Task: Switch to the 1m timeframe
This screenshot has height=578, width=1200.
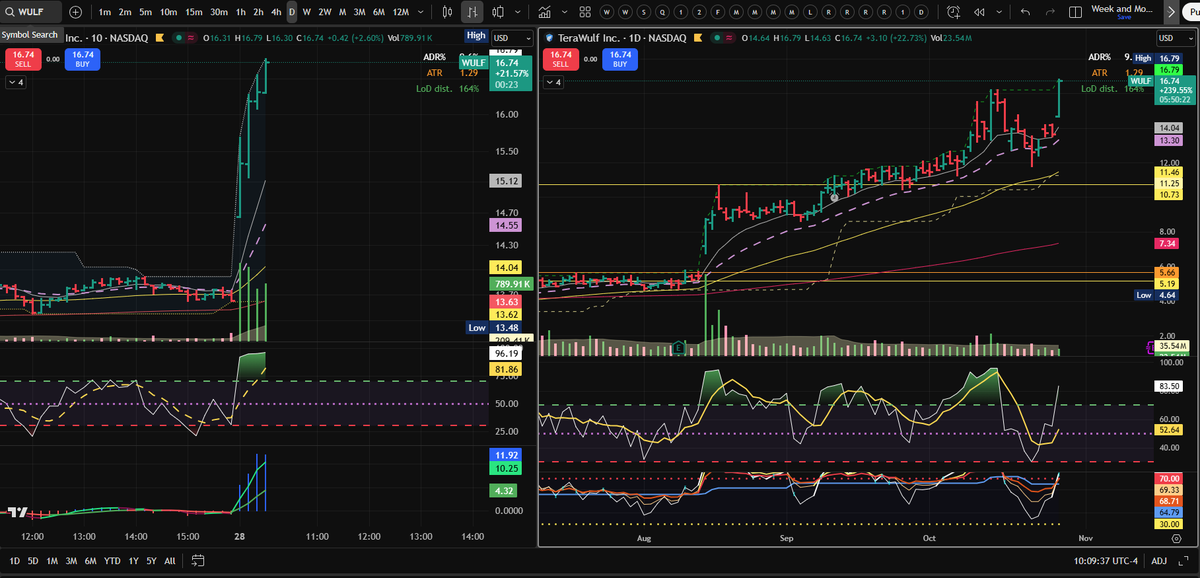Action: pyautogui.click(x=104, y=12)
